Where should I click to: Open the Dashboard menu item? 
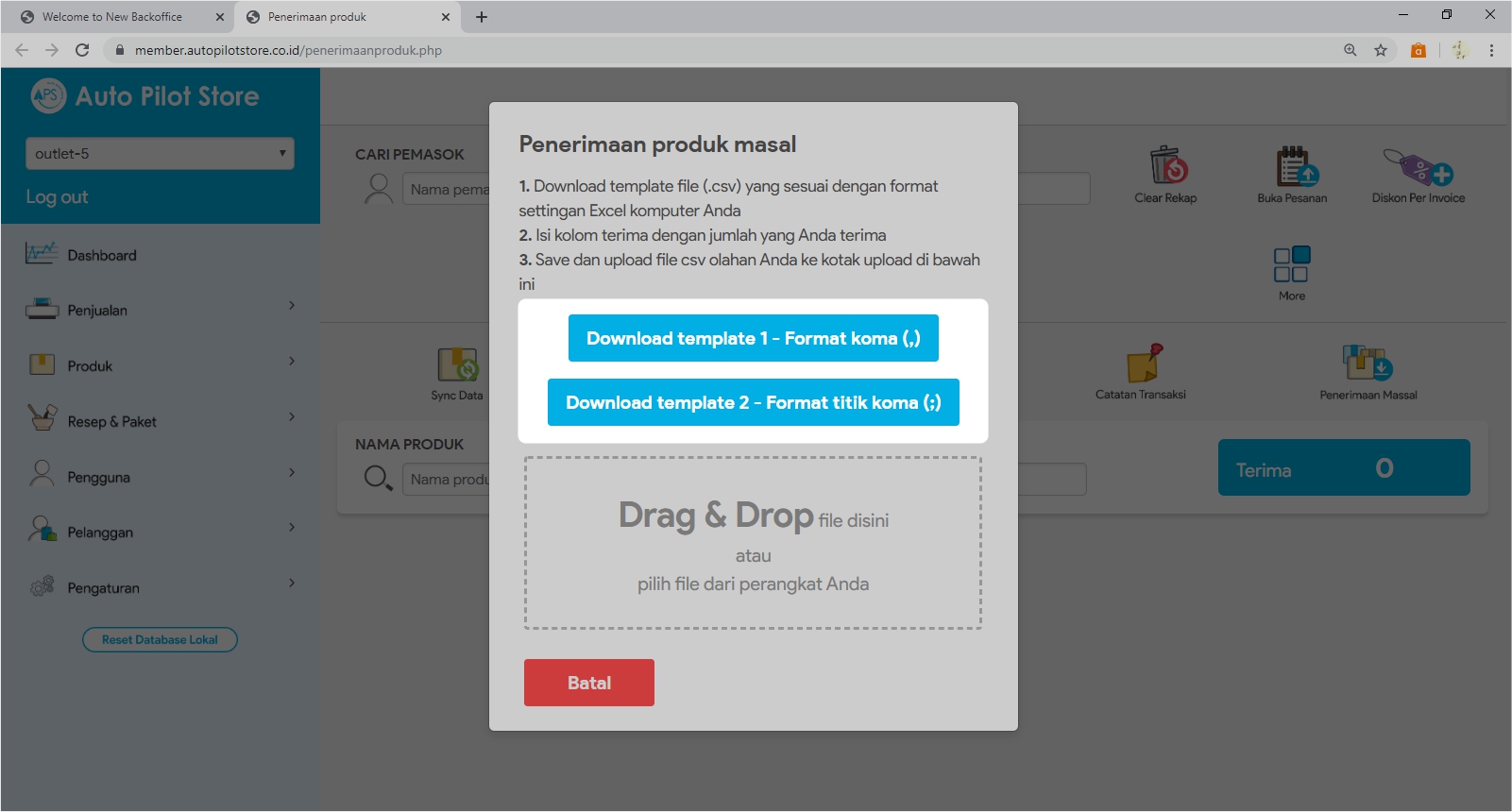[x=102, y=255]
